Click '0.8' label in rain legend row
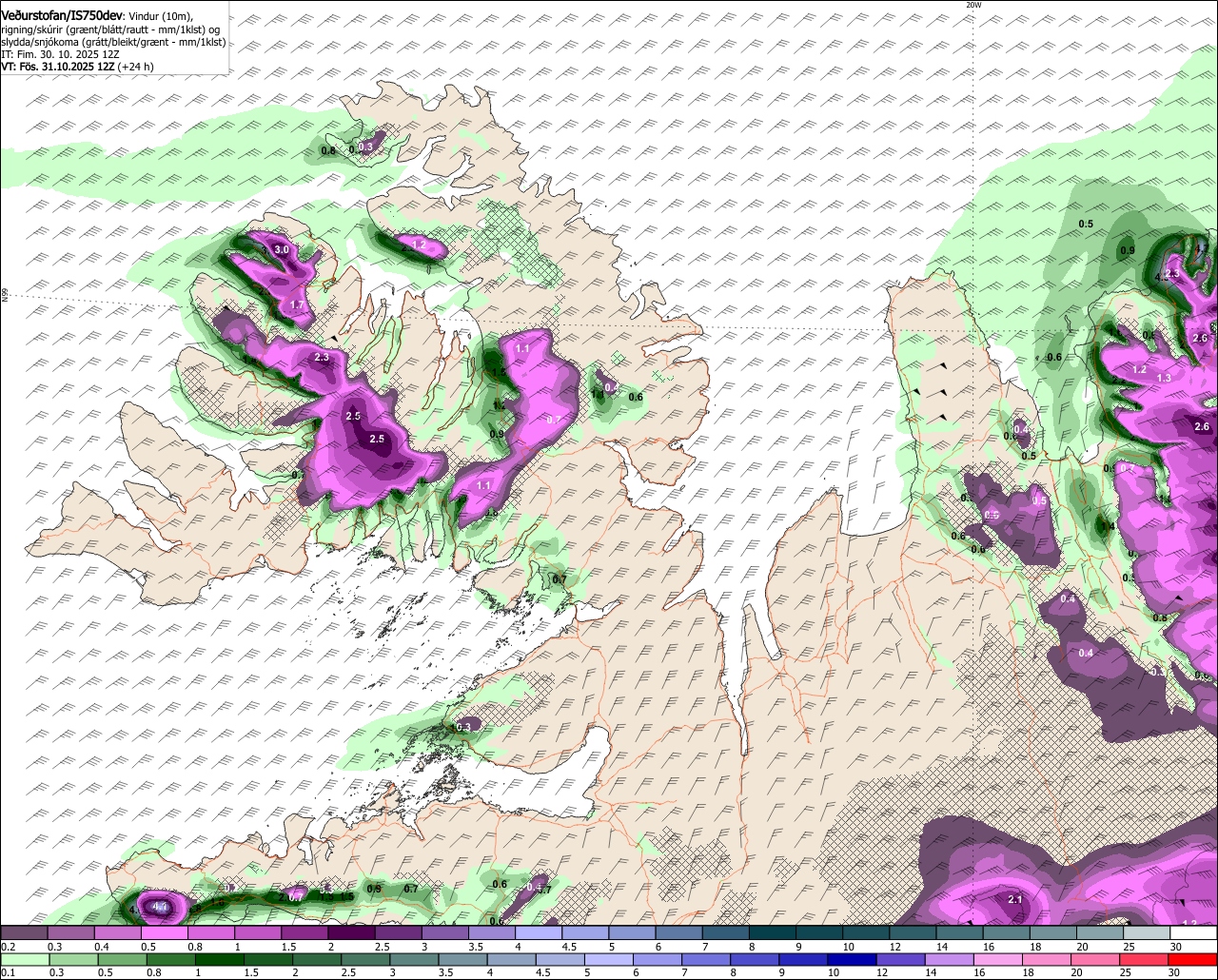Screen dimensions: 1218x980 [x=154, y=972]
